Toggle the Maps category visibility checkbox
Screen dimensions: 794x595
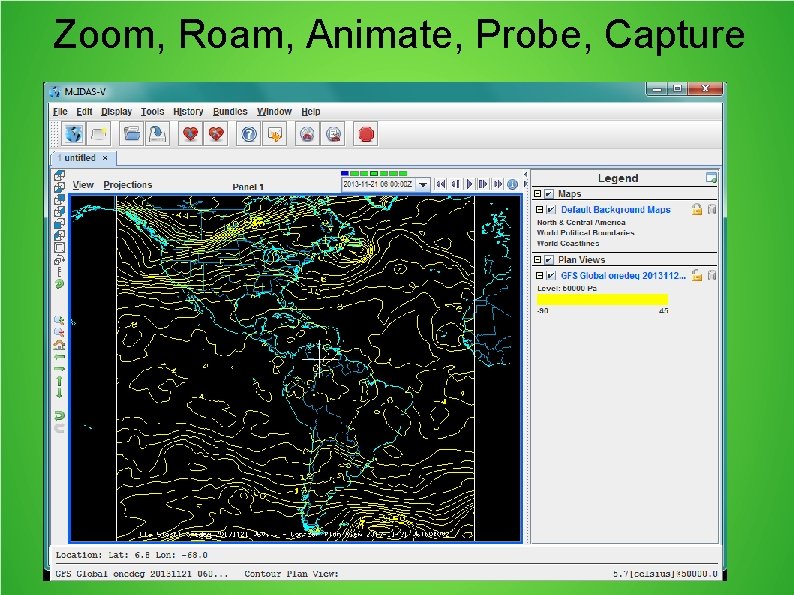[549, 193]
